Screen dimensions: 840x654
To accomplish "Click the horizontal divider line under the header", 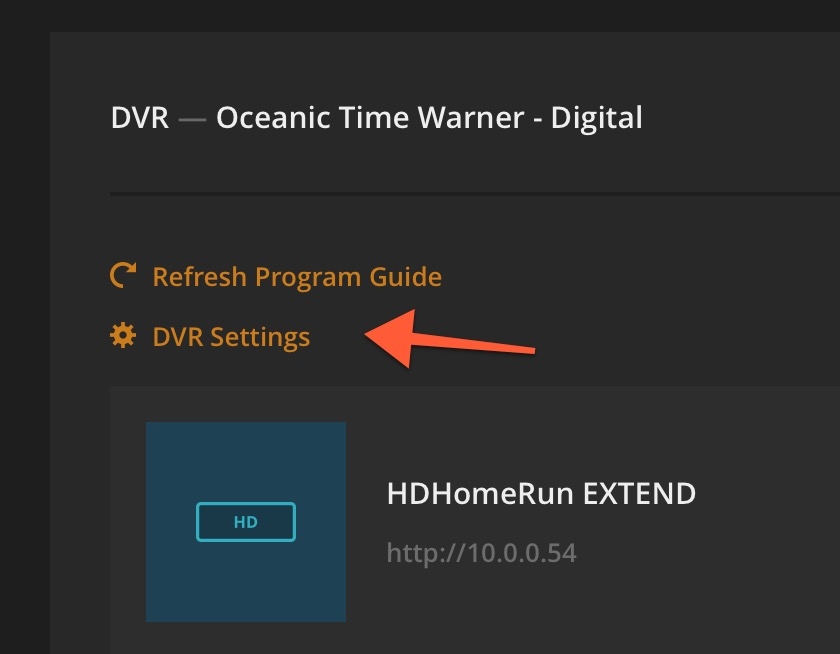I will (x=475, y=194).
